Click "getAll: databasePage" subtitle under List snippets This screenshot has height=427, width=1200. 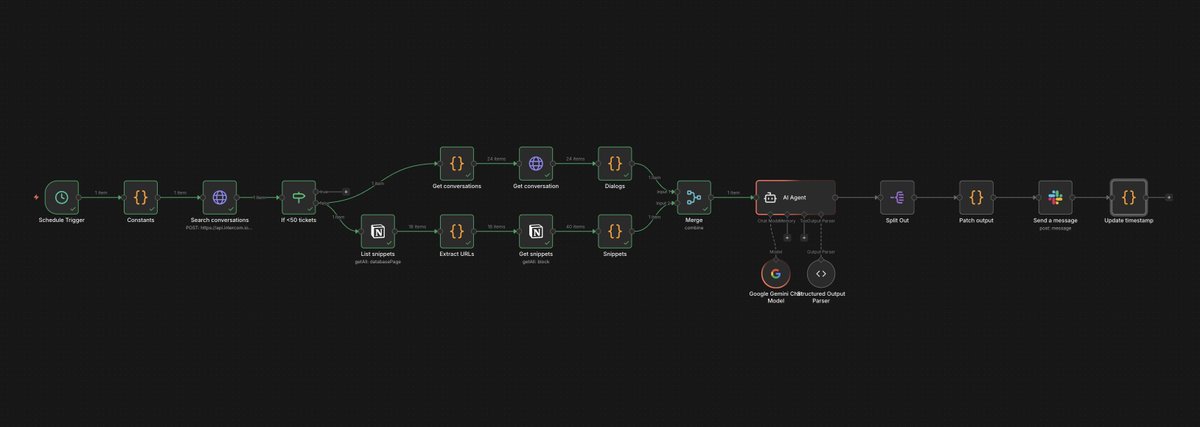(x=378, y=262)
